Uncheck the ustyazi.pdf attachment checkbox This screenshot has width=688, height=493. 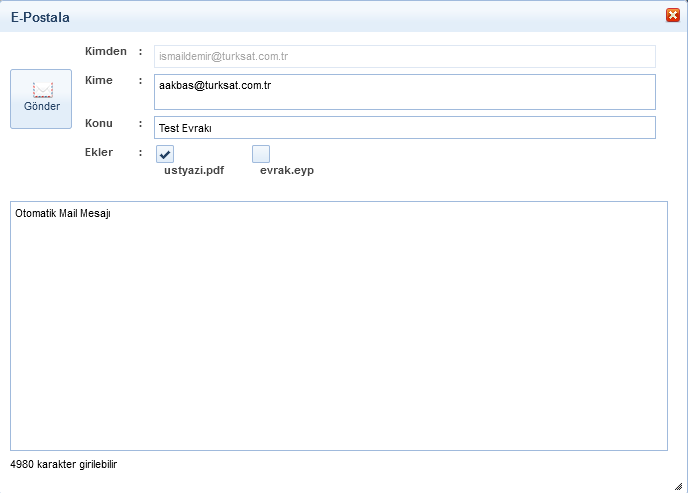[165, 153]
